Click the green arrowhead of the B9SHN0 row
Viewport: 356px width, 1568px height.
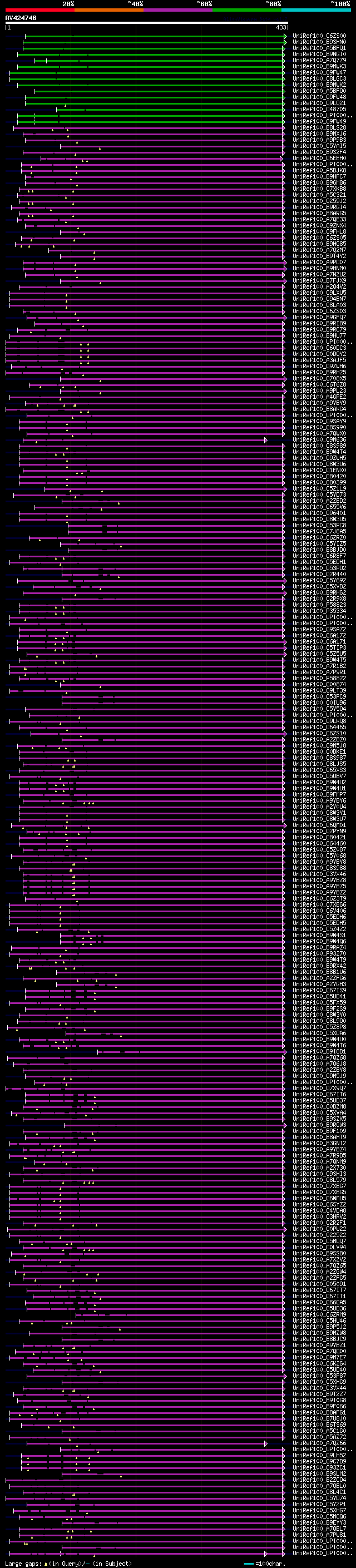(x=285, y=43)
